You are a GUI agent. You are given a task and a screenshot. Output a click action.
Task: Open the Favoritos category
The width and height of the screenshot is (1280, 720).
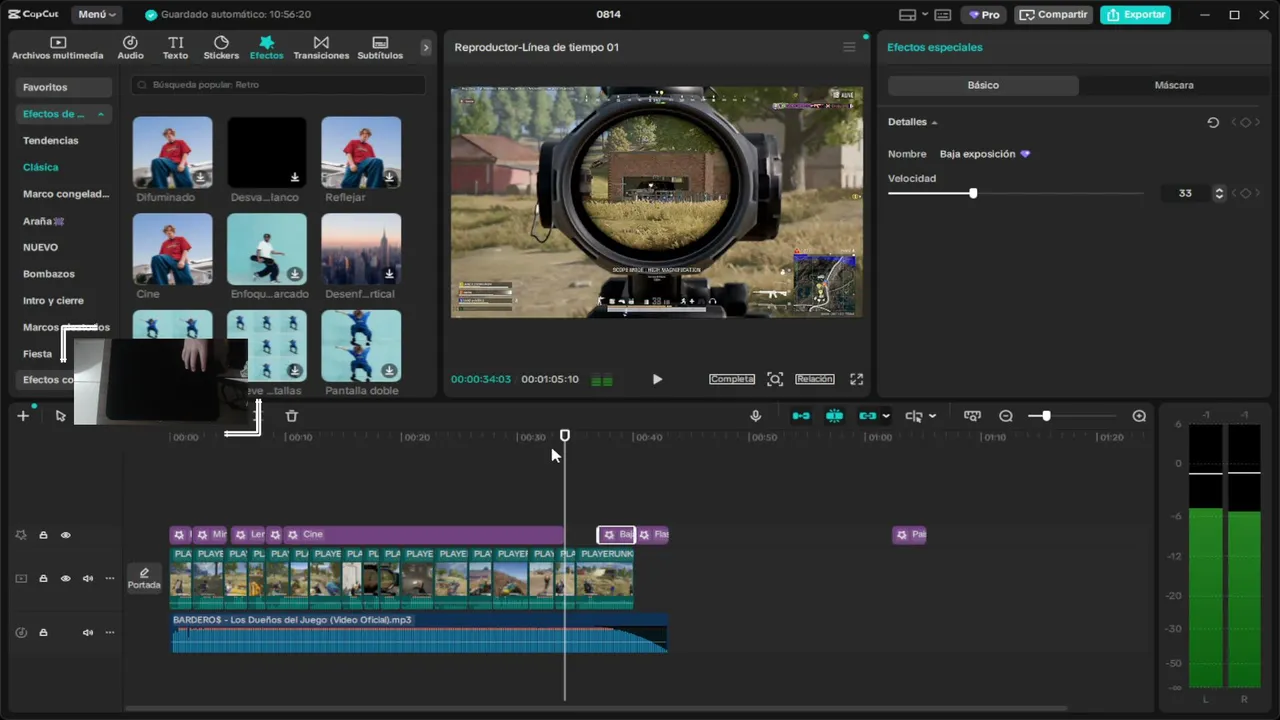pos(64,87)
